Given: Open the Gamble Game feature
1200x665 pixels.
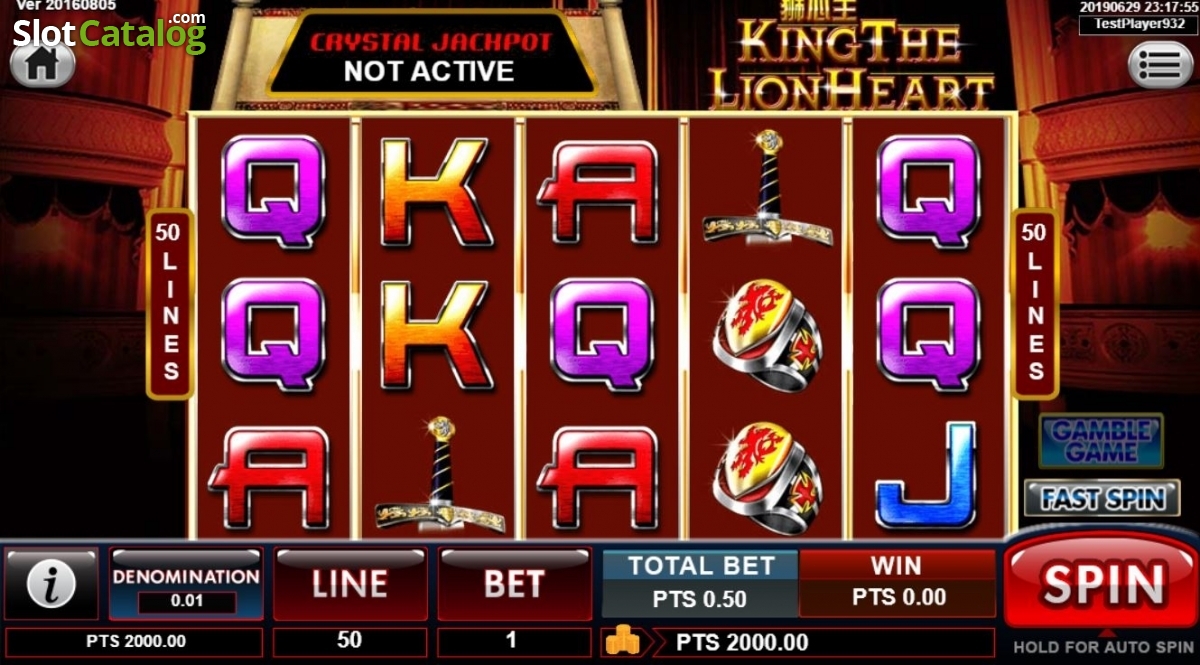Looking at the screenshot, I should [x=1101, y=441].
